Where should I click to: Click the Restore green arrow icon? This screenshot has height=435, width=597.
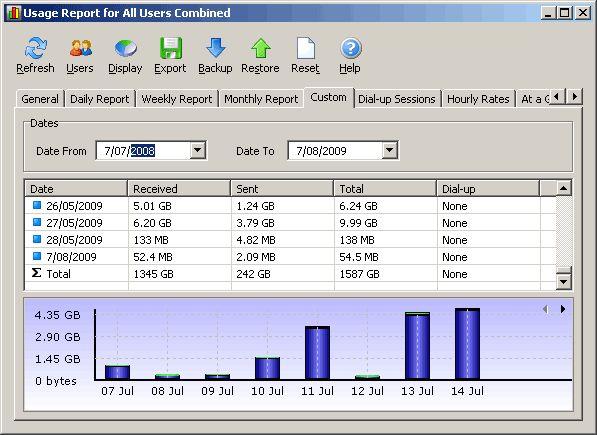(x=261, y=48)
